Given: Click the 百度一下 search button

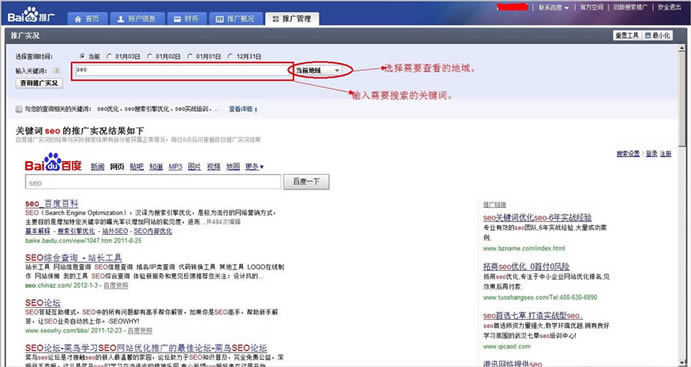Looking at the screenshot, I should pos(306,182).
